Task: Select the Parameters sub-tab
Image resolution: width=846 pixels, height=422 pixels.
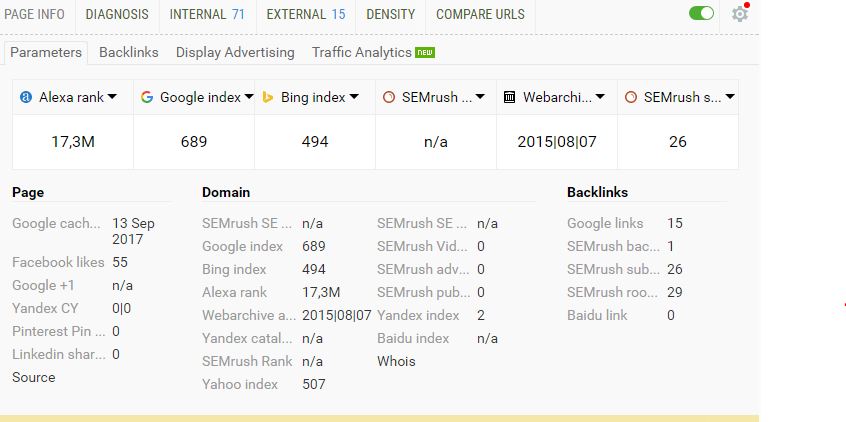Action: (46, 52)
